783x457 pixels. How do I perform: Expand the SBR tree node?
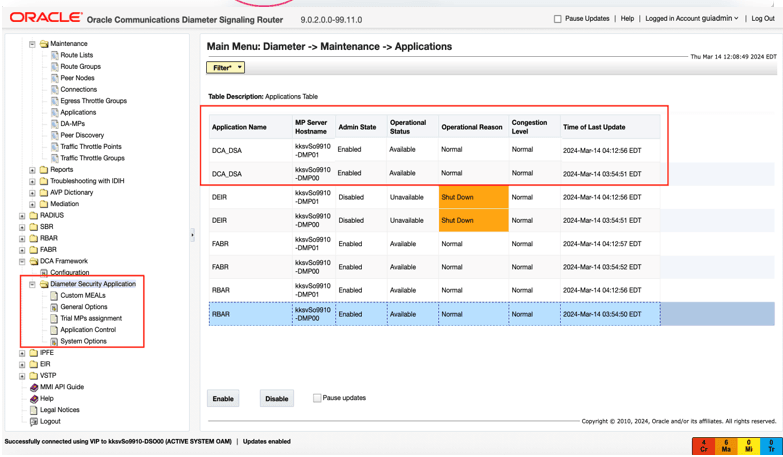point(22,227)
